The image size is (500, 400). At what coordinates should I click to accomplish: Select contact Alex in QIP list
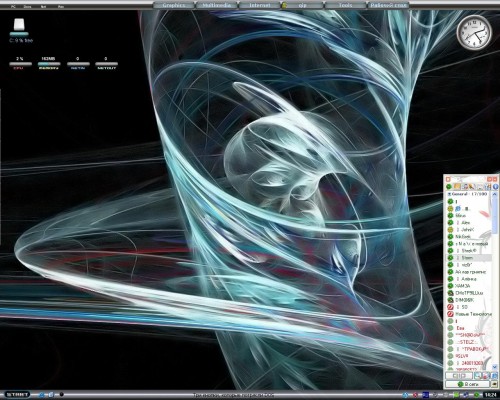pos(469,223)
